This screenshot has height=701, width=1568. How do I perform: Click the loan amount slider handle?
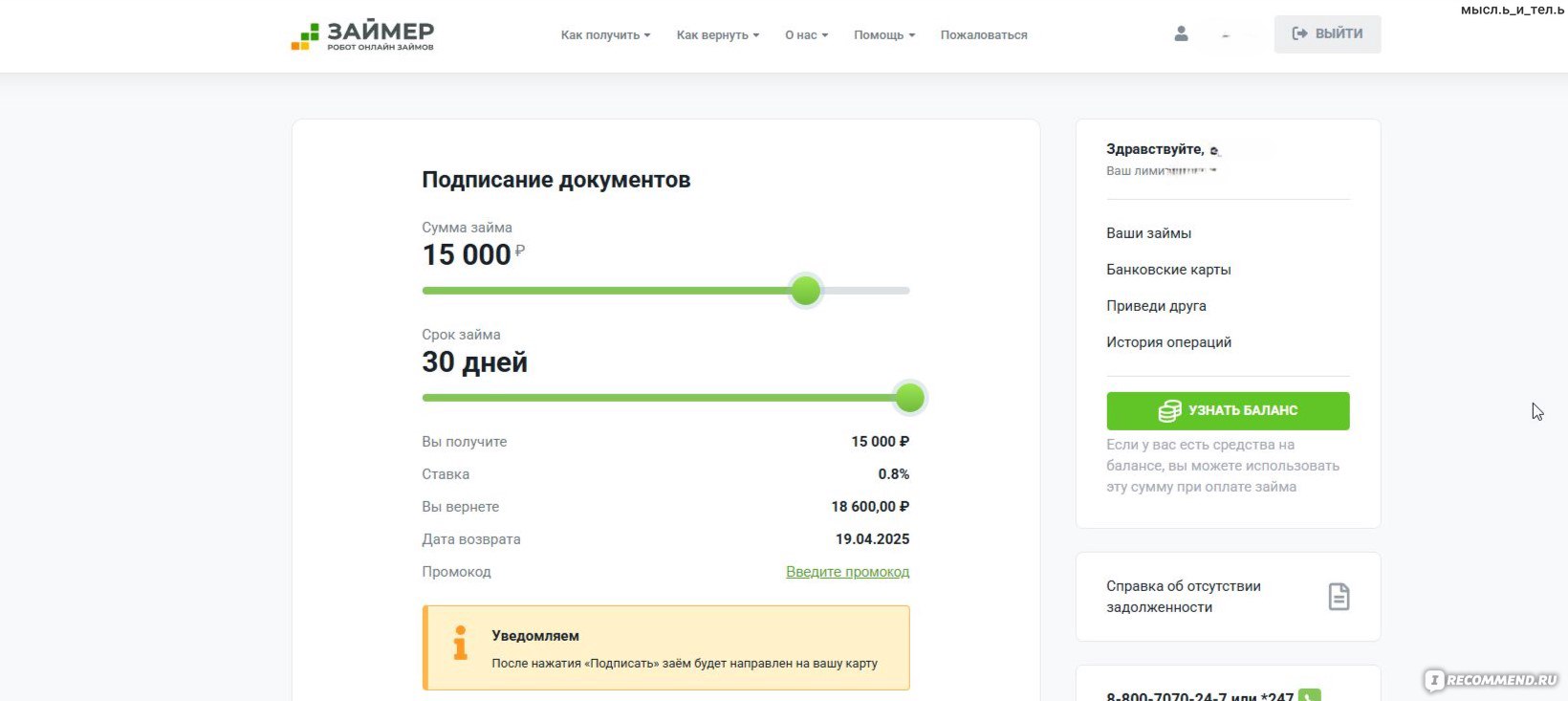(x=806, y=291)
